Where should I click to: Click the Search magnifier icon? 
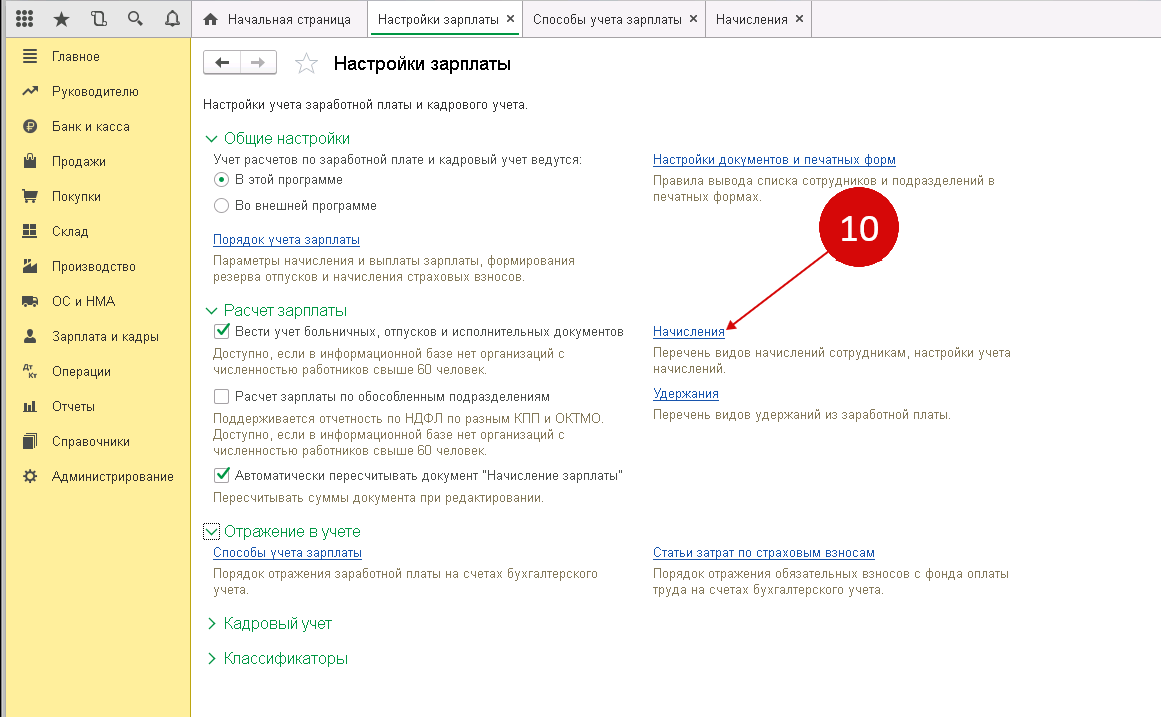click(135, 19)
